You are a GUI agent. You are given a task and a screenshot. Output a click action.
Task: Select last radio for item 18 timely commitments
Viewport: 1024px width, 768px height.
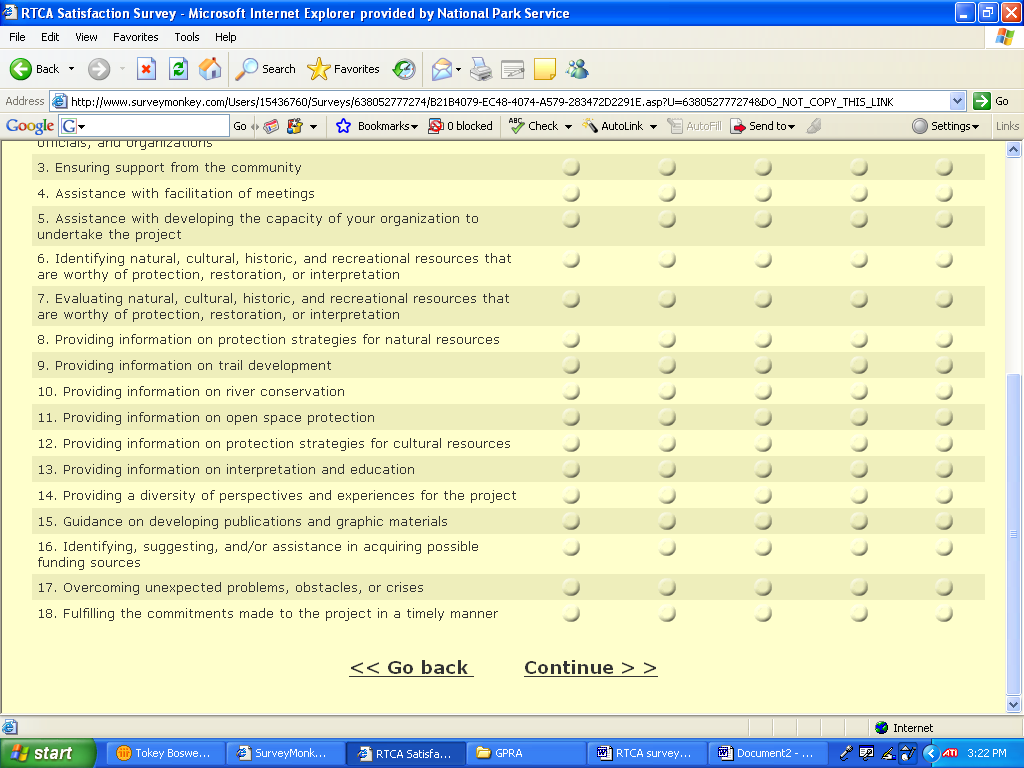coord(944,614)
